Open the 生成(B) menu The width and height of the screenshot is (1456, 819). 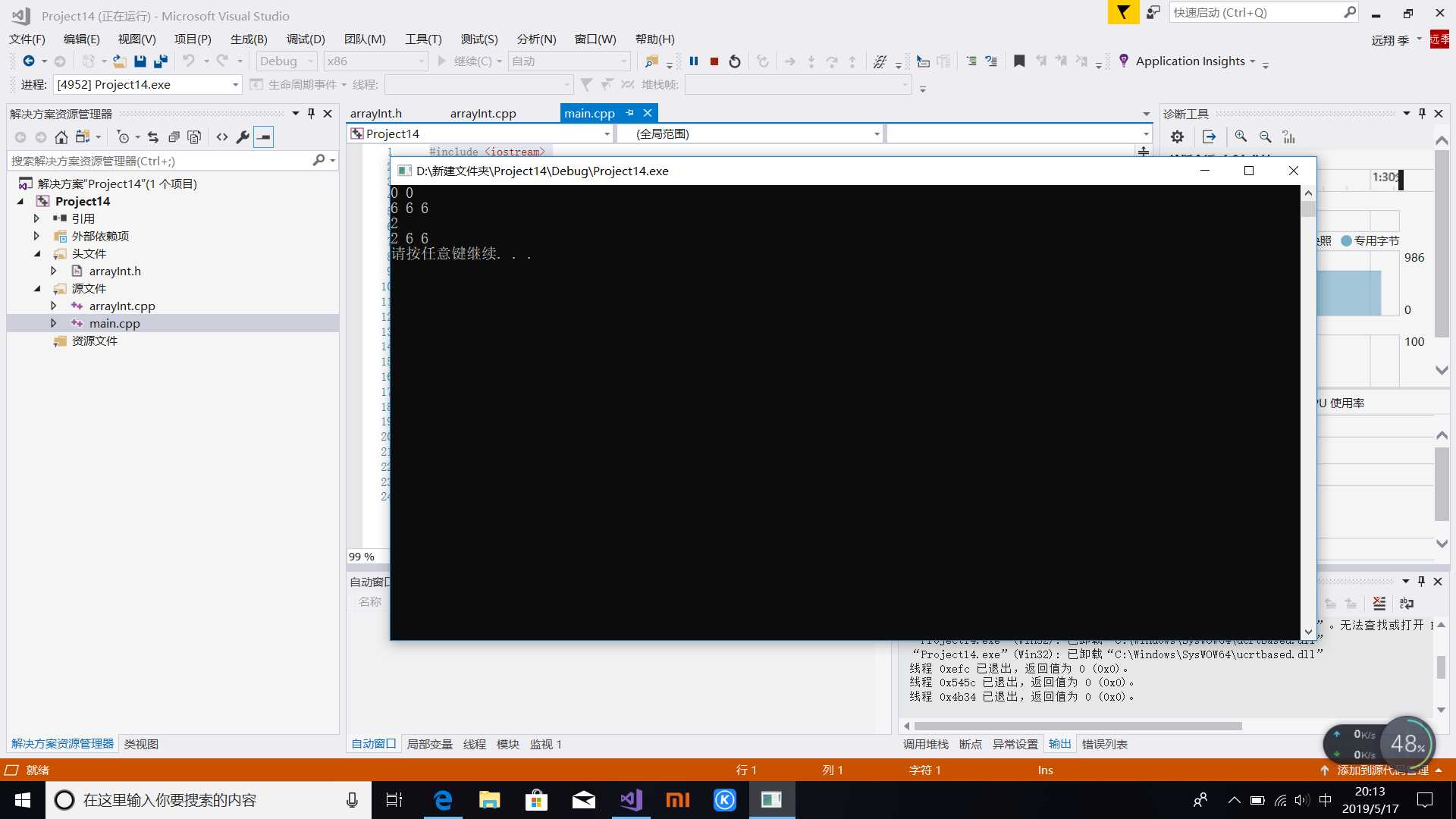tap(248, 38)
